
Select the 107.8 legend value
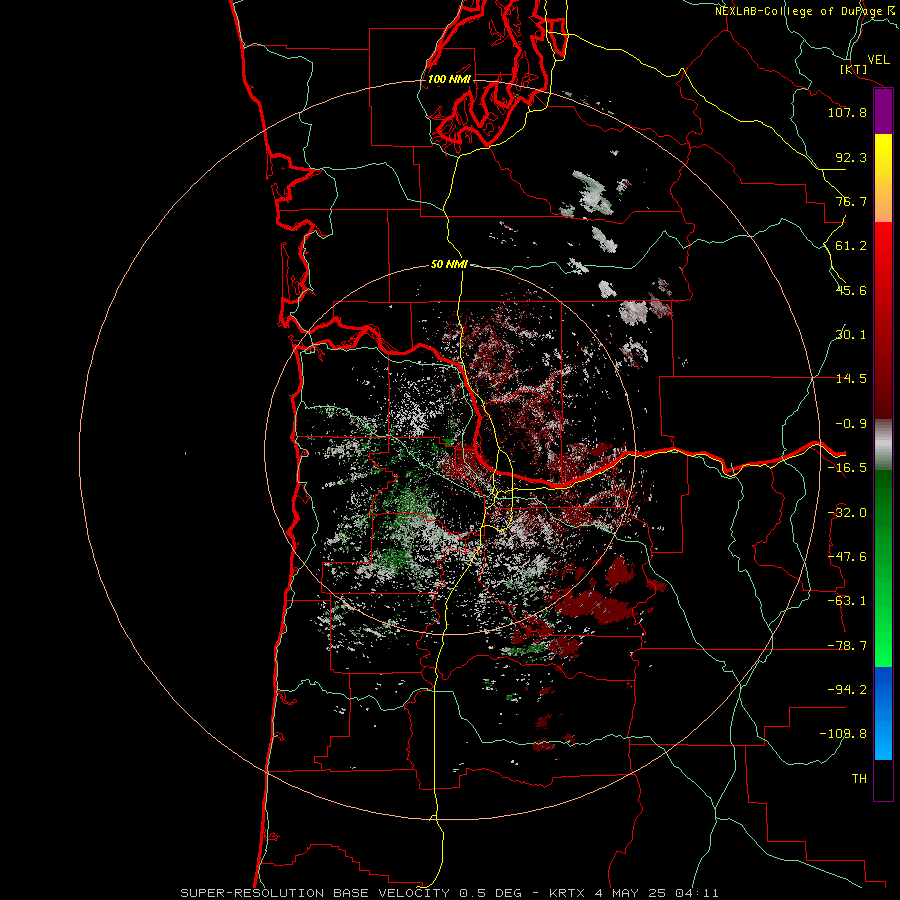tap(847, 112)
